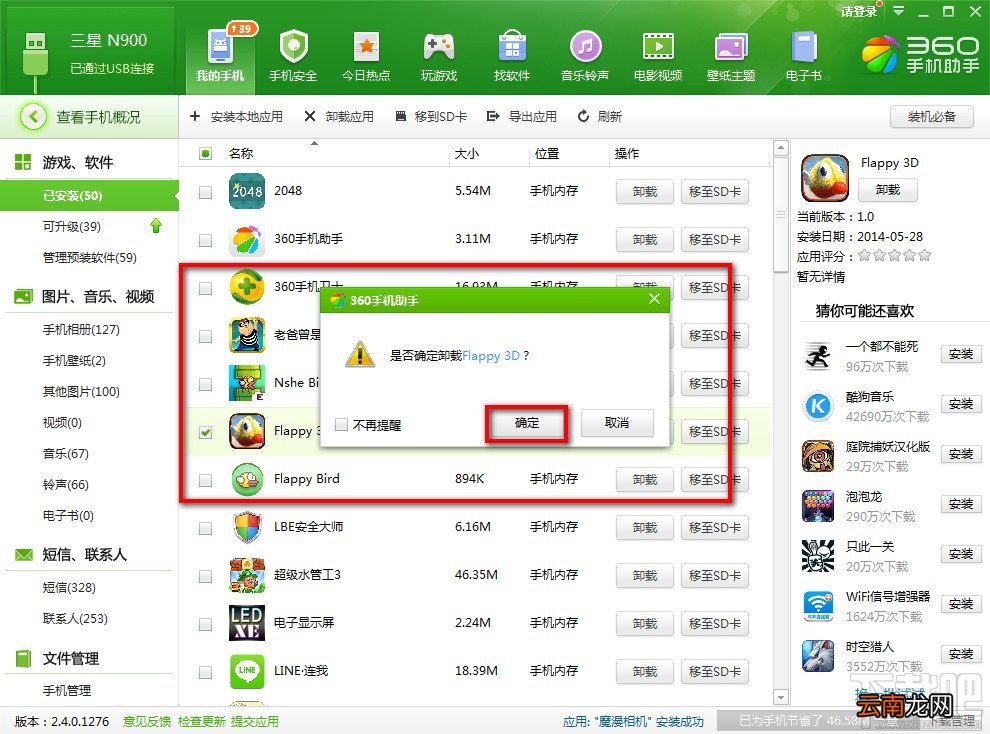
Task: Open the window menu dropdown arrow in title bar
Action: [898, 11]
